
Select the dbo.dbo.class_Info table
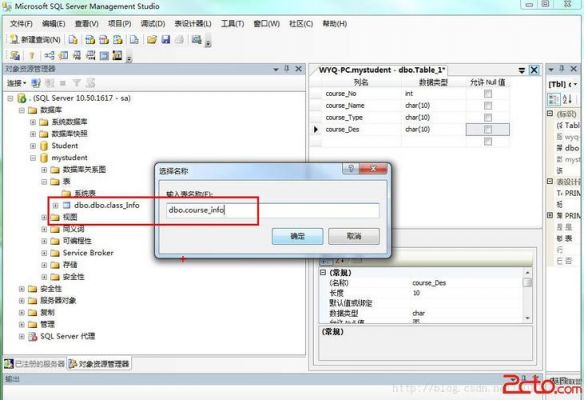pos(107,205)
